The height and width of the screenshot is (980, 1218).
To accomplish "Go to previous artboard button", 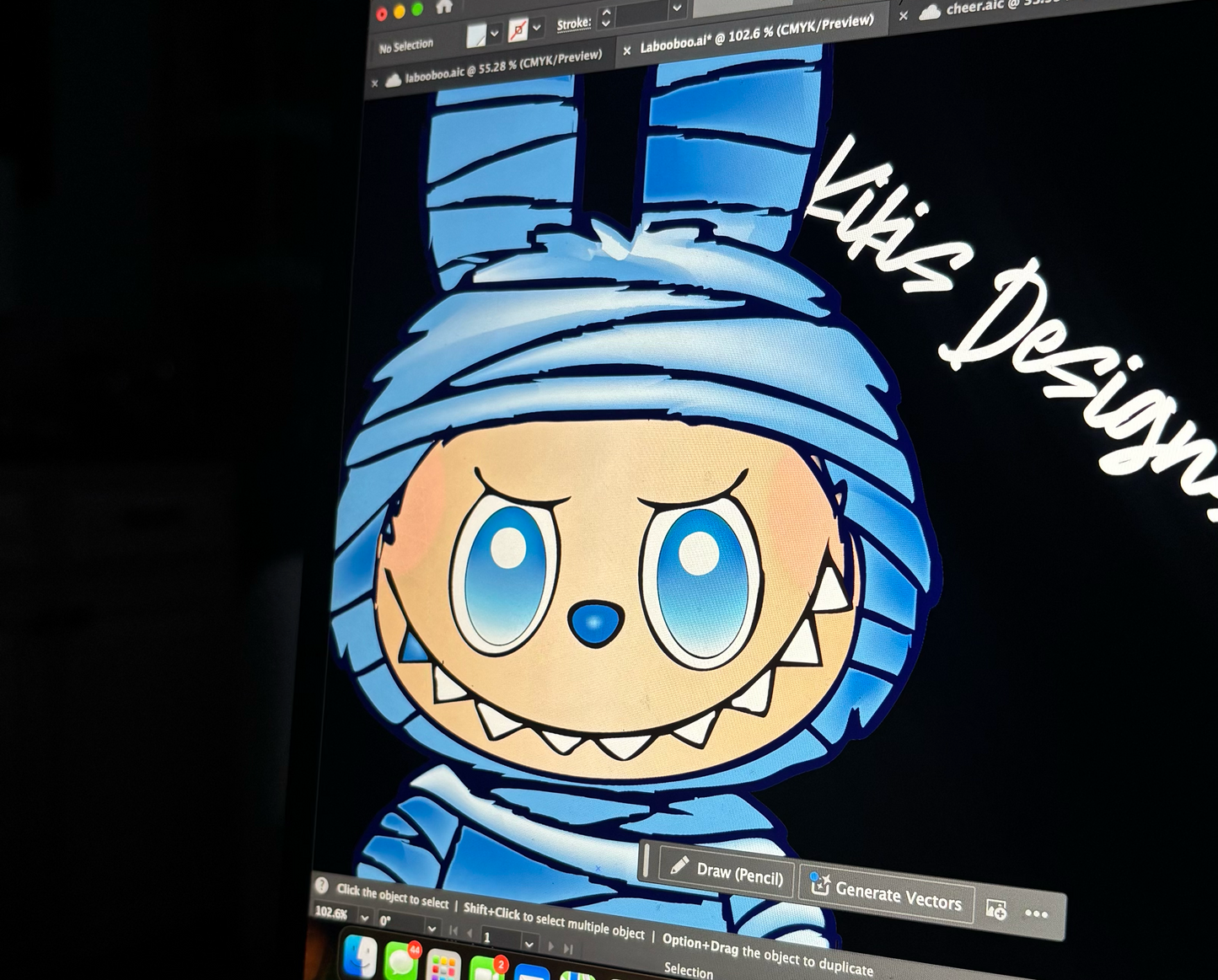I will [x=469, y=933].
